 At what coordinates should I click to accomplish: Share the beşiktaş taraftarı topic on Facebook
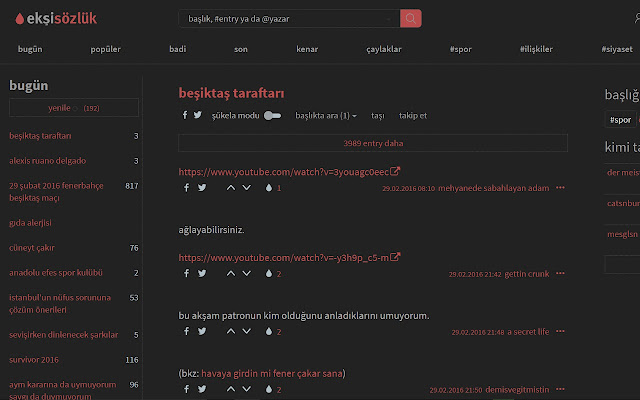tap(184, 115)
